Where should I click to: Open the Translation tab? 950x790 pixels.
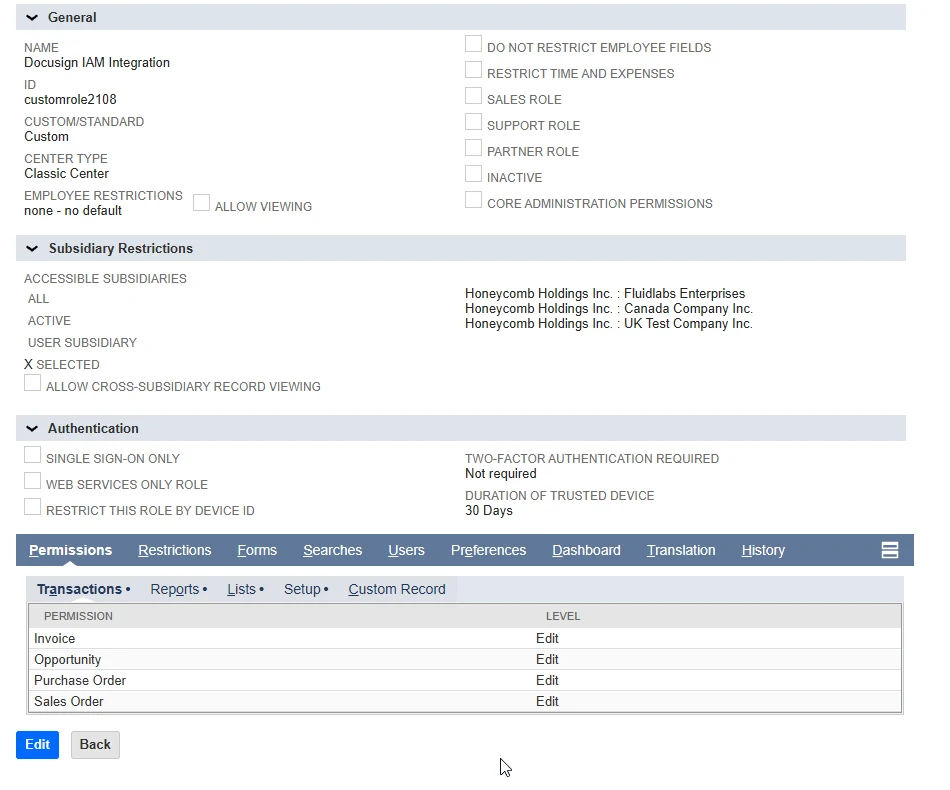point(681,550)
